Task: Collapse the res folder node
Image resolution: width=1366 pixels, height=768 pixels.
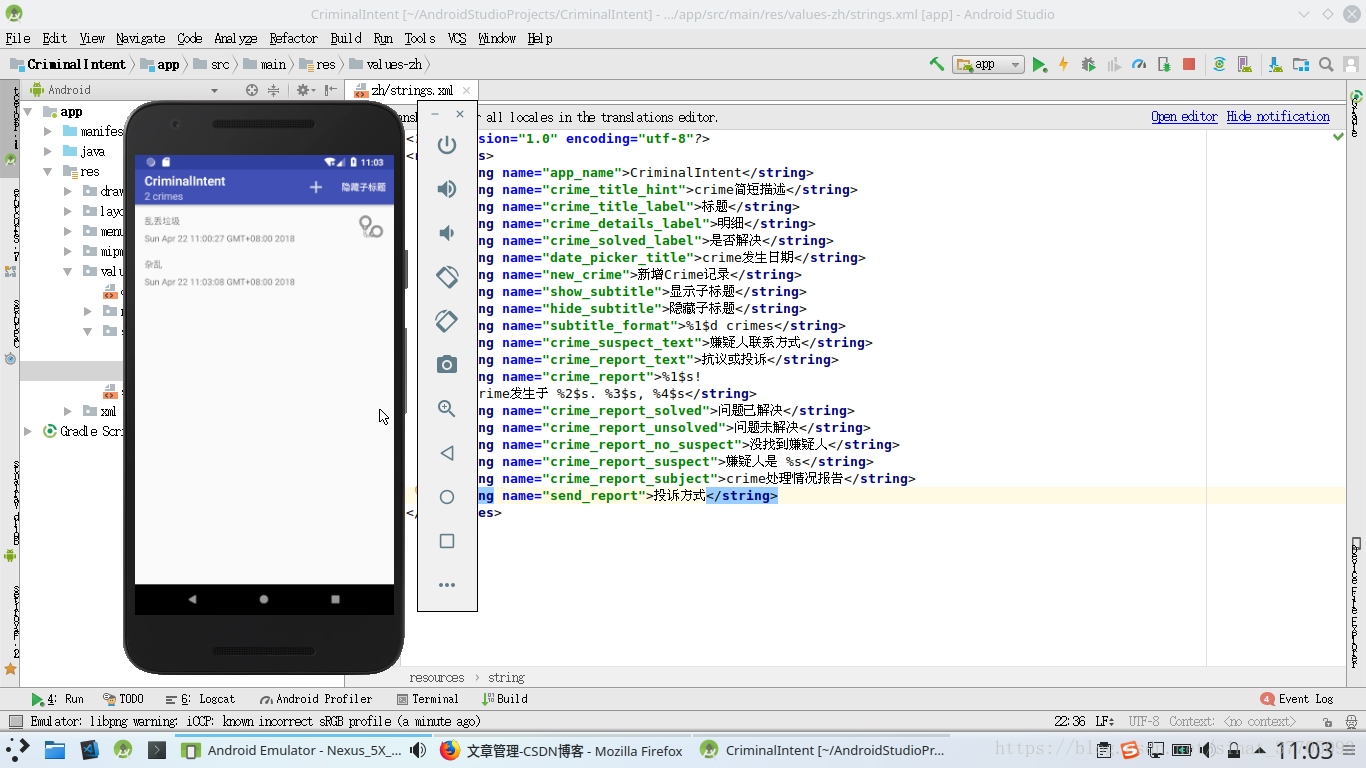Action: 48,171
